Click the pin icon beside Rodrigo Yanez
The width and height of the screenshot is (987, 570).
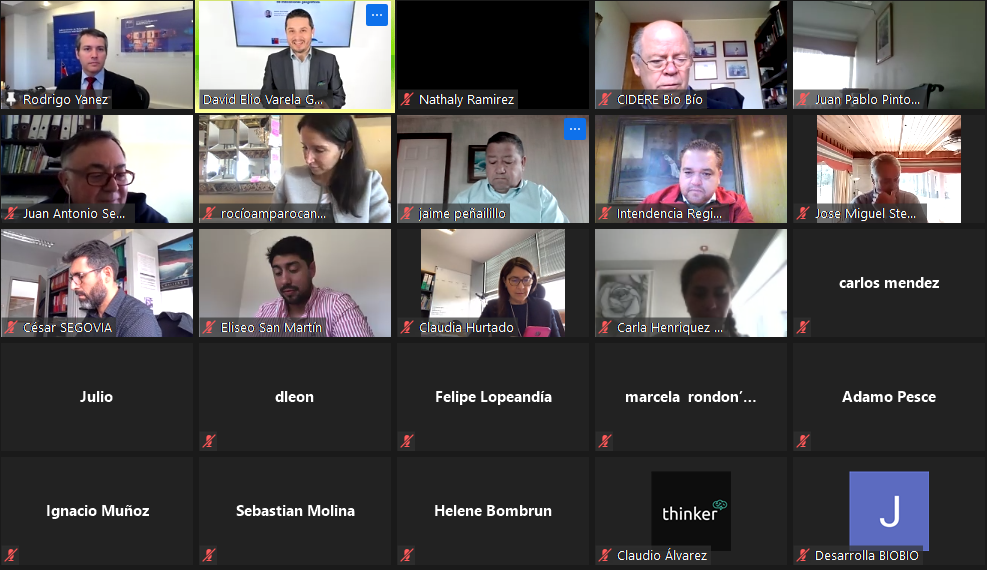[11, 99]
